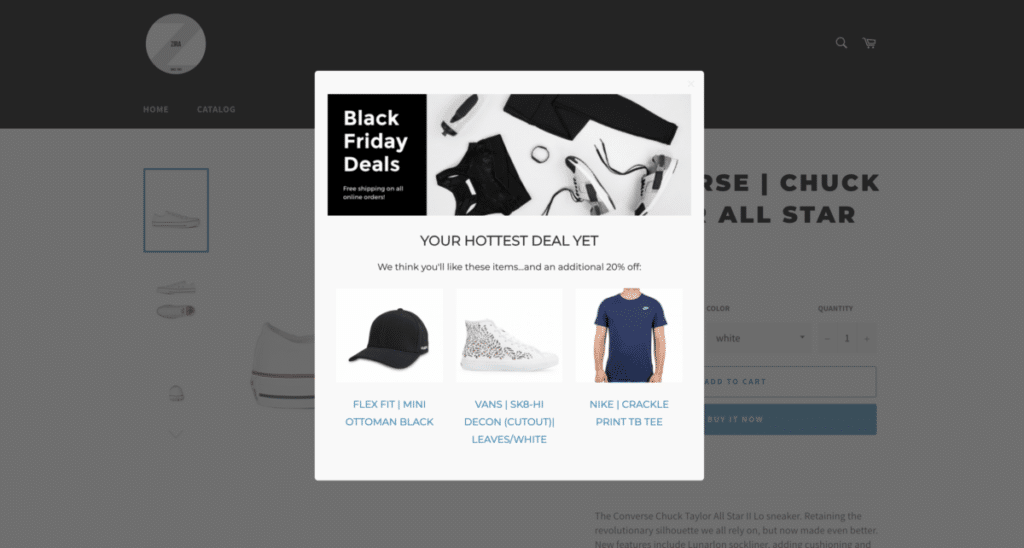
Task: Go to the Home menu item
Action: [x=155, y=109]
